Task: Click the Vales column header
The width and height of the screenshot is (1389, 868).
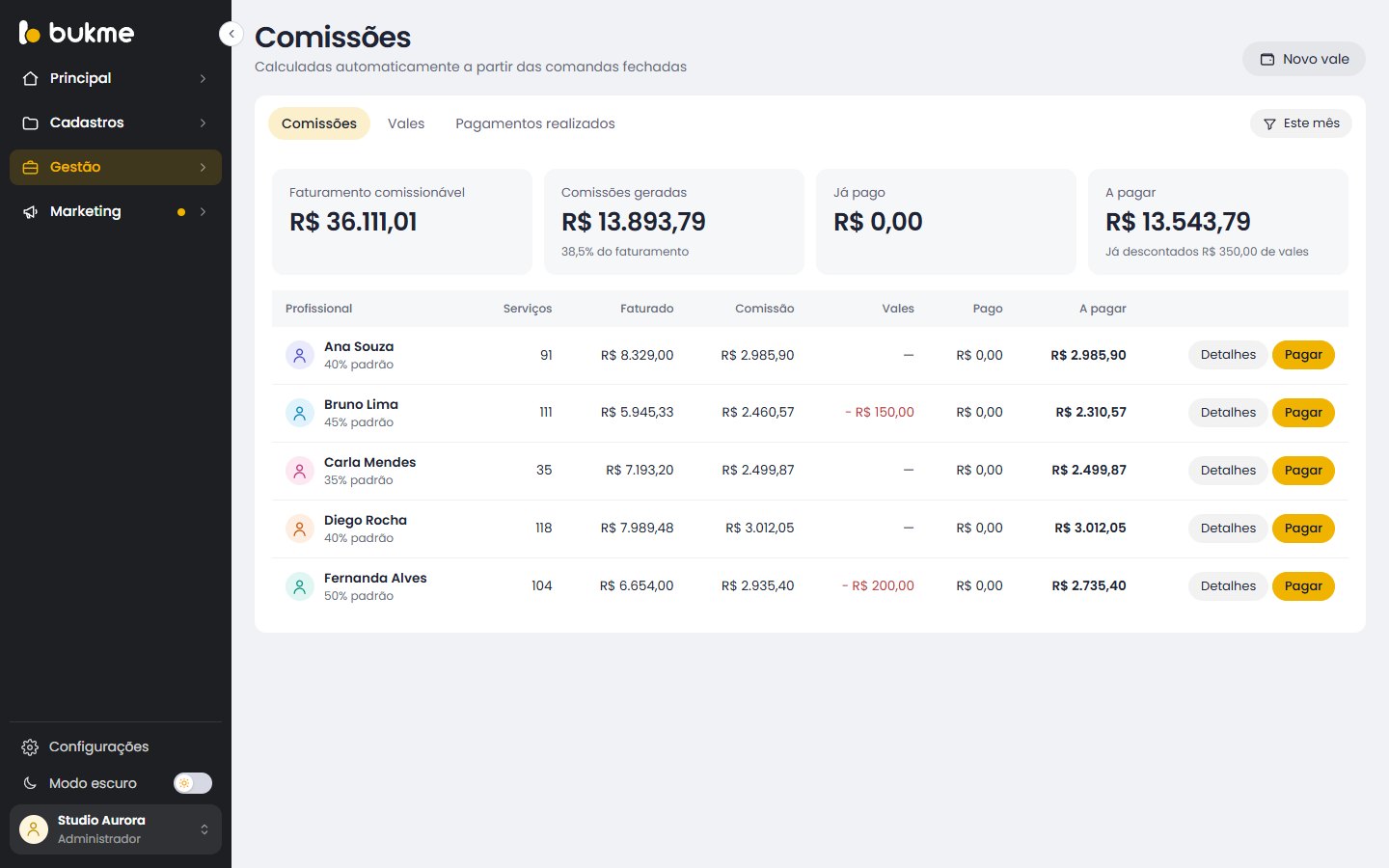Action: point(898,309)
